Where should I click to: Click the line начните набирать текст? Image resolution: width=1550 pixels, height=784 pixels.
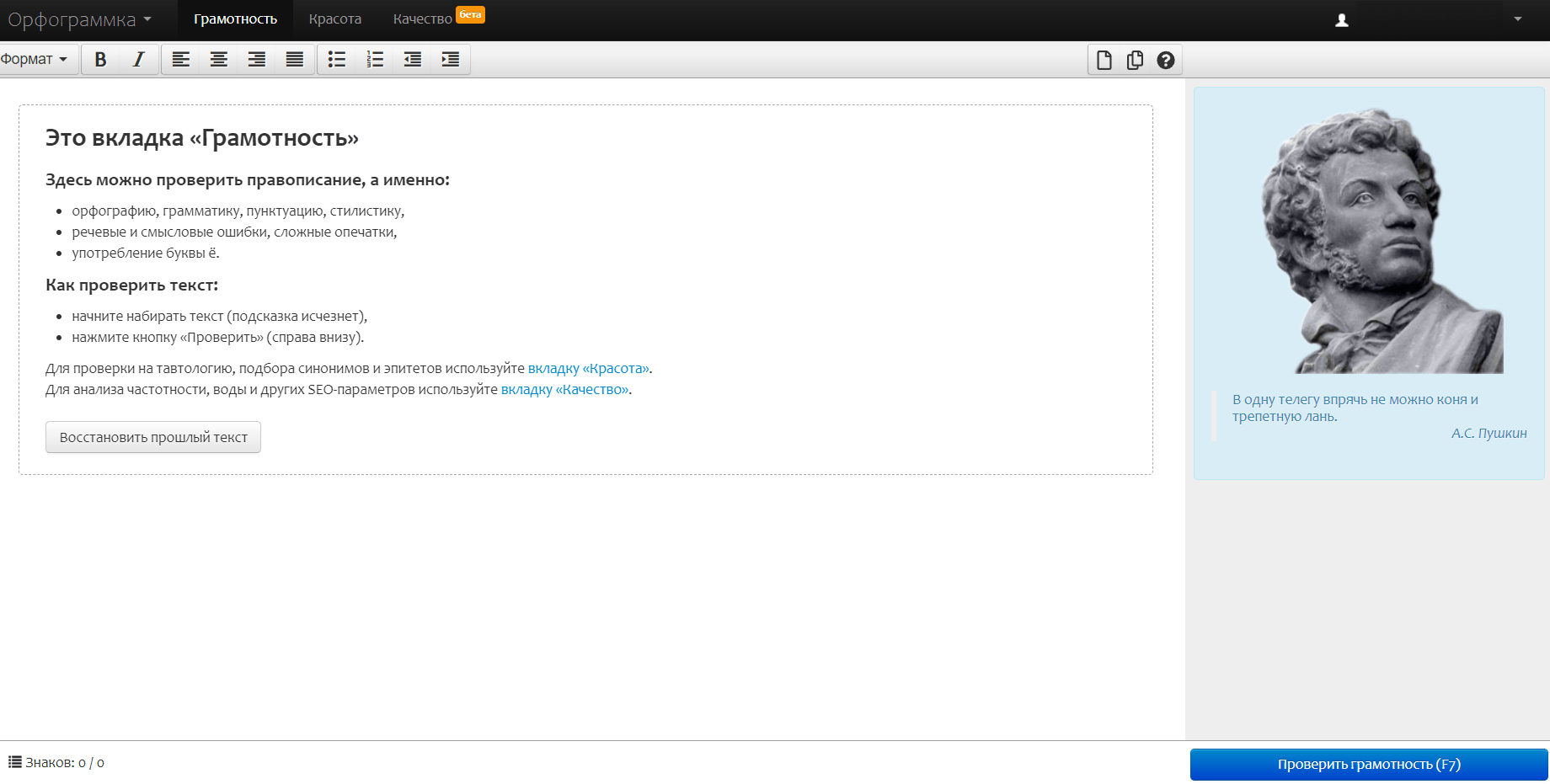[220, 316]
